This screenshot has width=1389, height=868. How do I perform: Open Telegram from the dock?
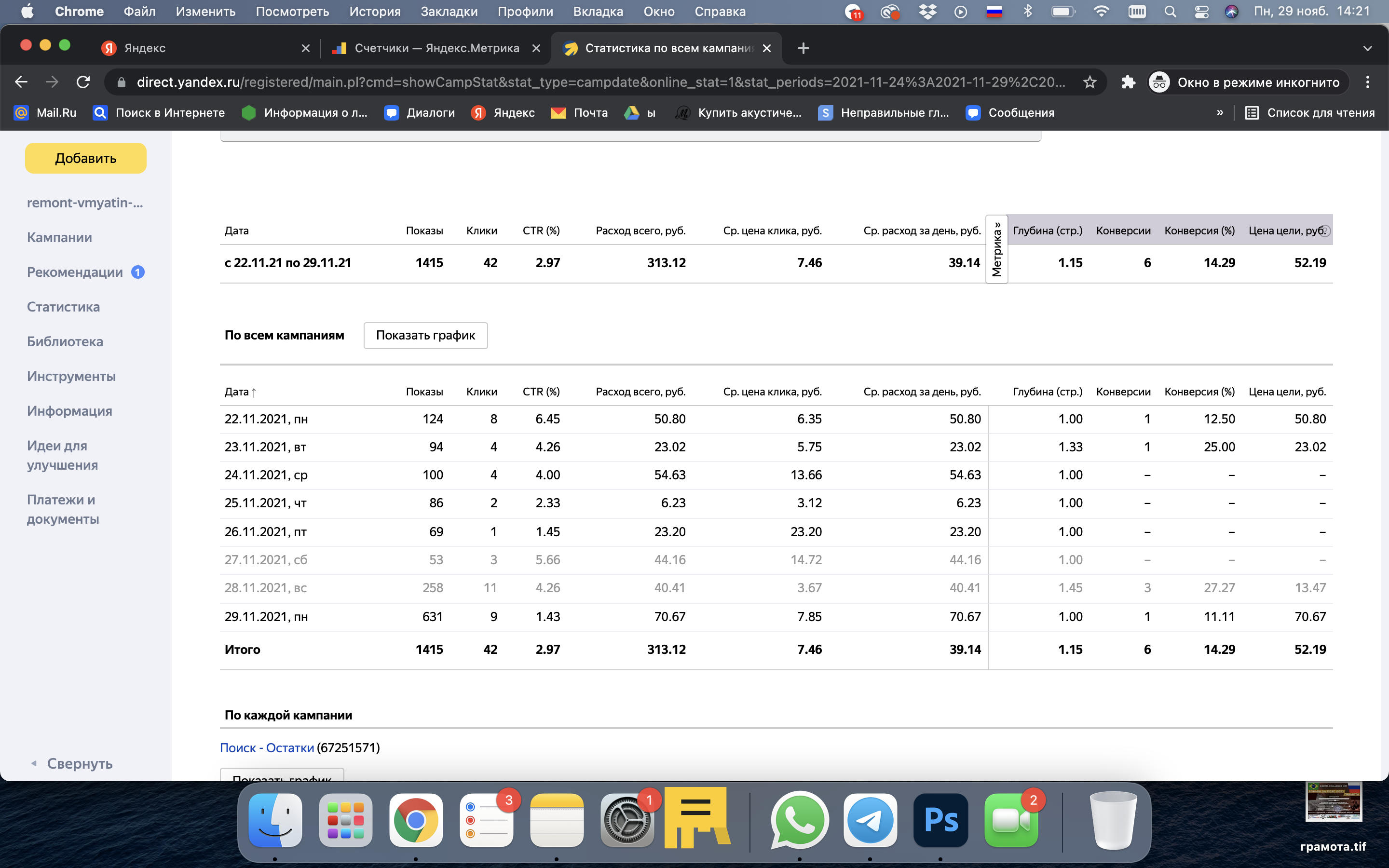click(x=870, y=820)
